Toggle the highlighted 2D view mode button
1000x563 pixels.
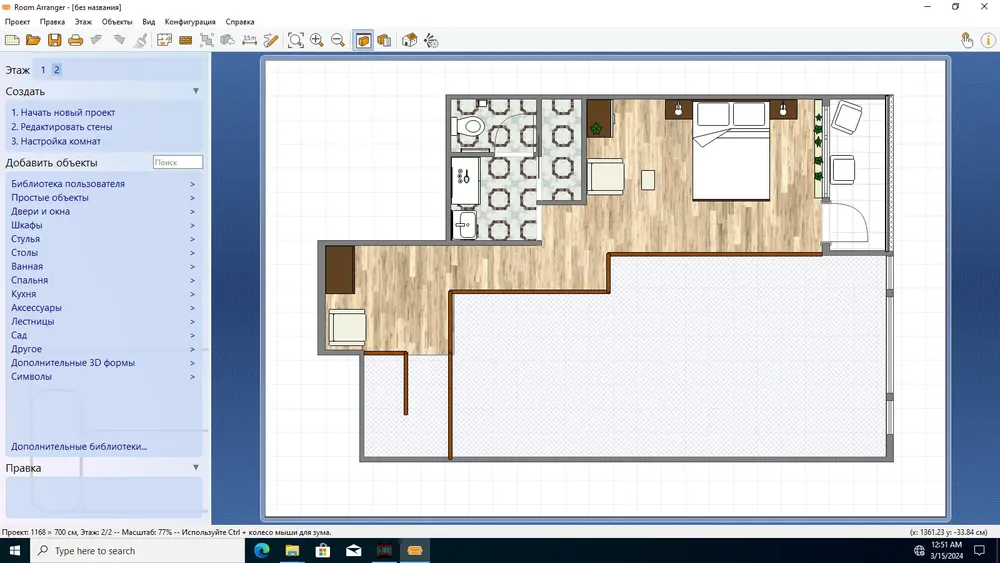tap(364, 40)
